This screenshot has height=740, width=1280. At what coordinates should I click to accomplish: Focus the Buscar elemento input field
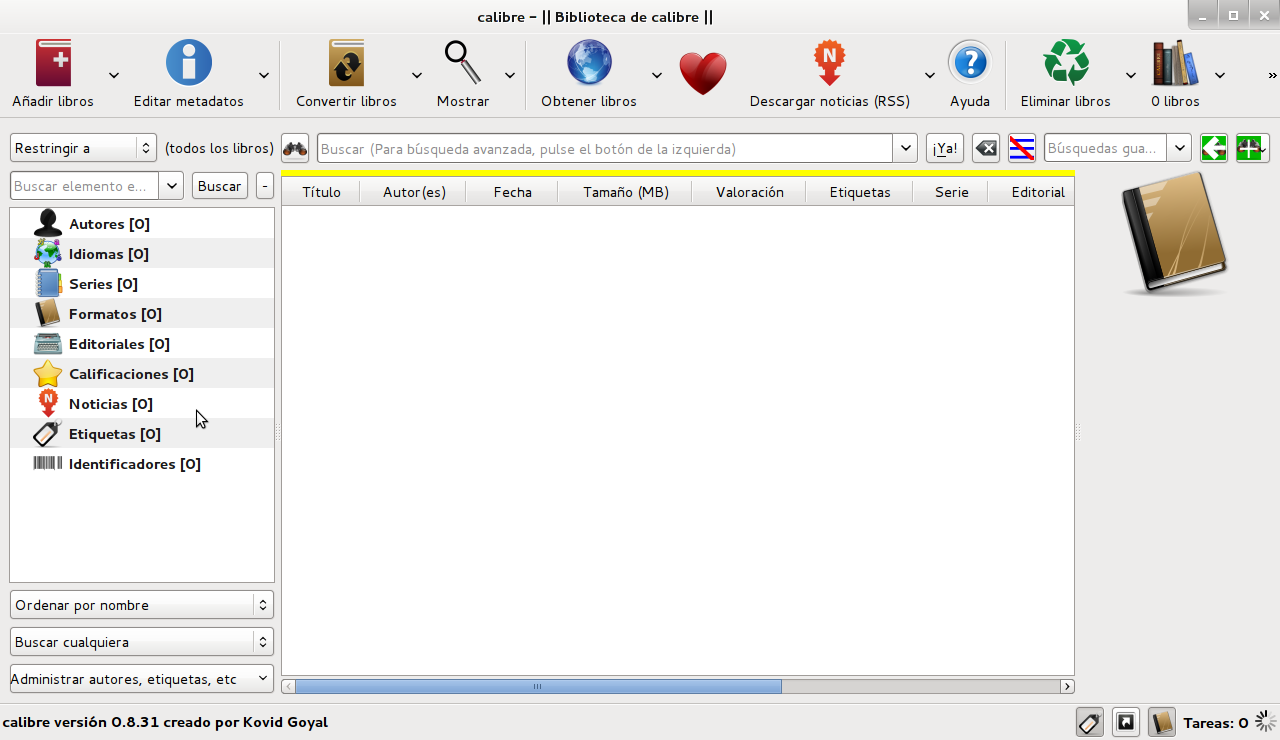85,186
